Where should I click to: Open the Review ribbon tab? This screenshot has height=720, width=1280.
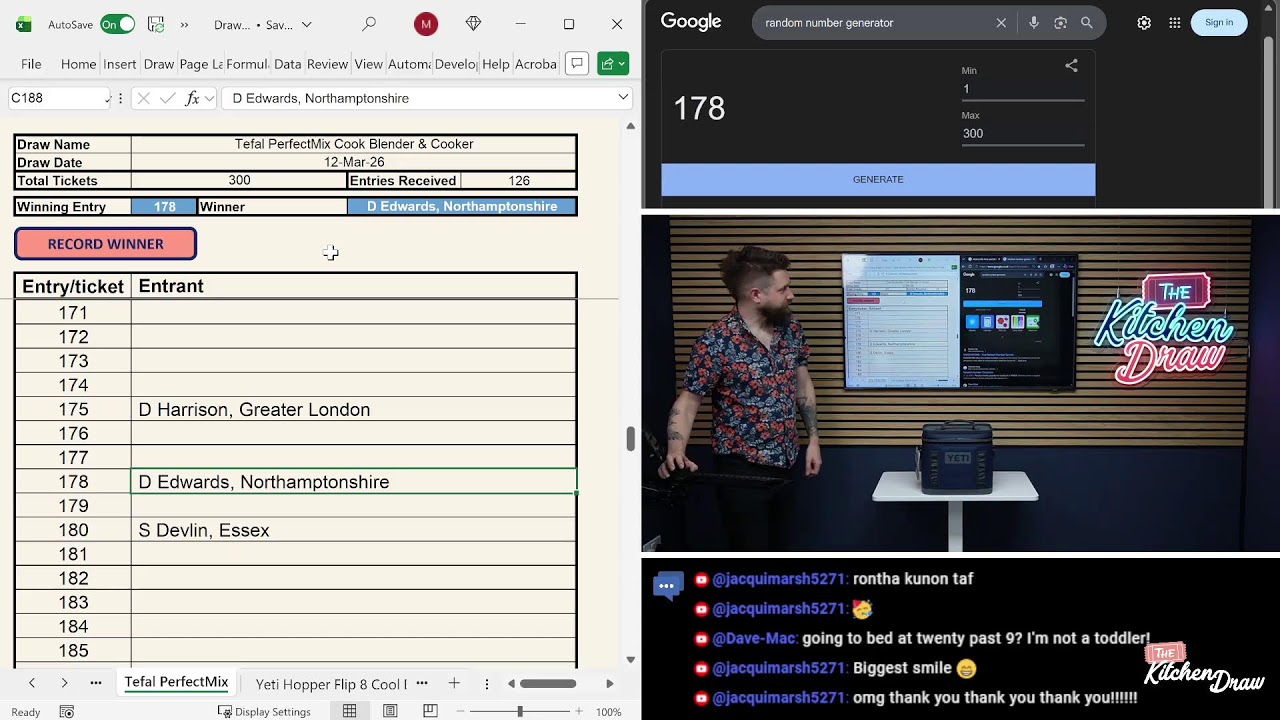pos(328,64)
